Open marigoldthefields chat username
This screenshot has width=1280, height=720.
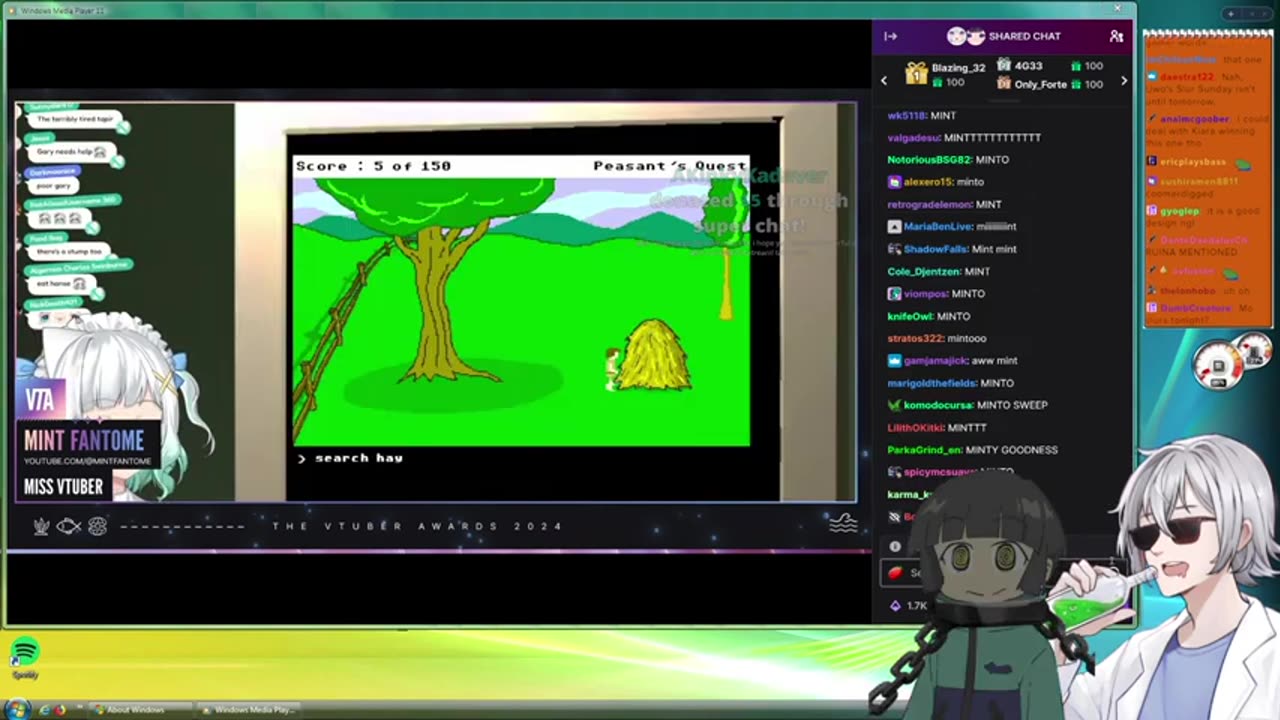931,383
